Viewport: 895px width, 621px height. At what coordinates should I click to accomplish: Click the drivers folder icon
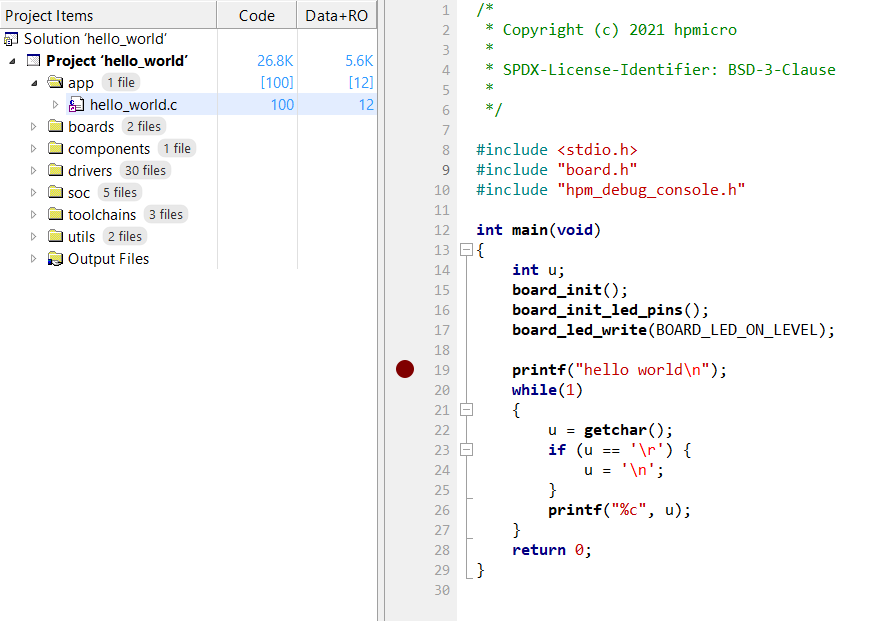[55, 170]
